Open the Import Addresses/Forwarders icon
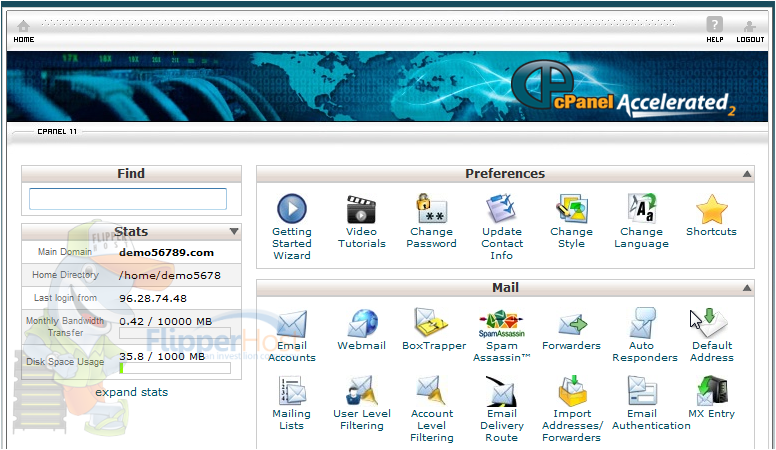 tap(573, 391)
